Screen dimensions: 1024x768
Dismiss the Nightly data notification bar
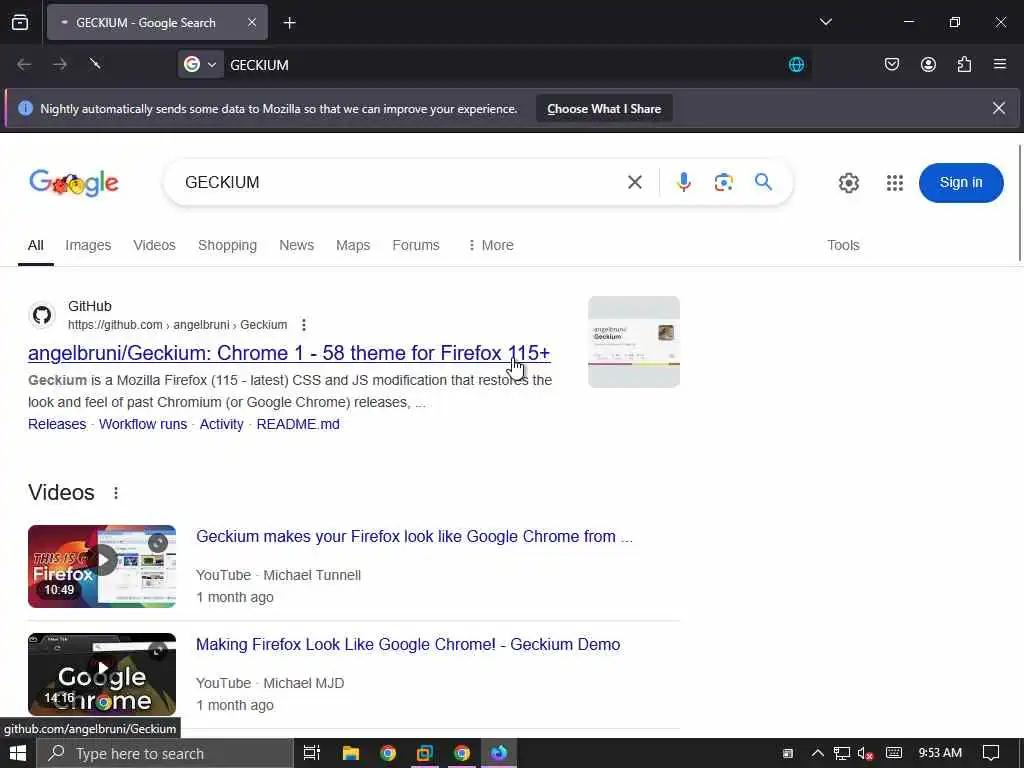coord(999,108)
